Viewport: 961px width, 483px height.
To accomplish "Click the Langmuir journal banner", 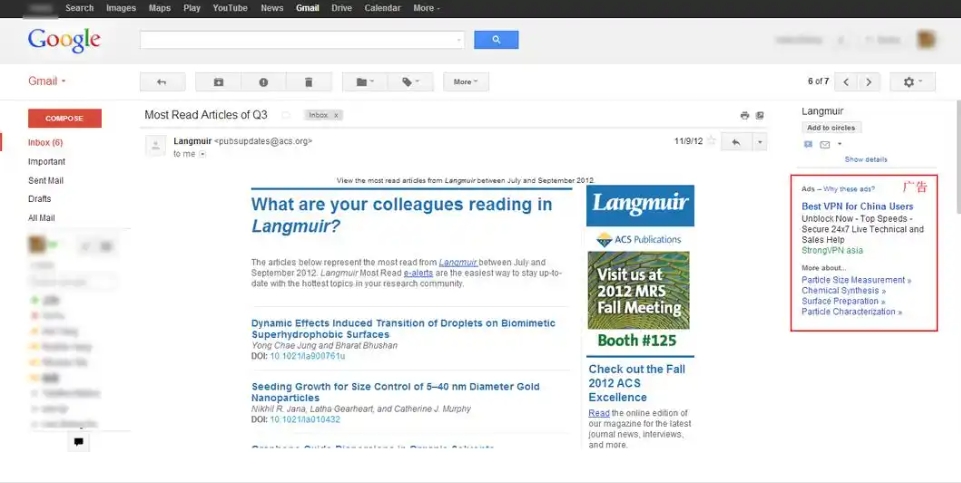I will 640,206.
